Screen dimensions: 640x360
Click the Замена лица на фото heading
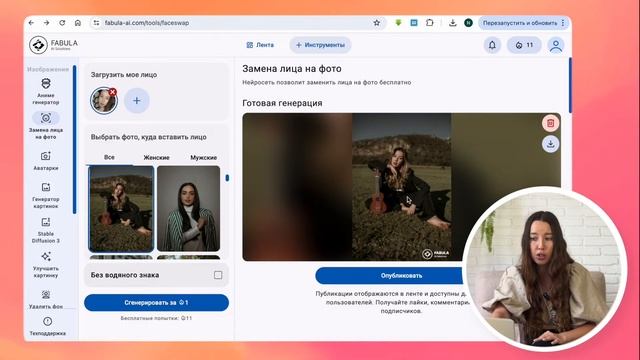click(292, 69)
